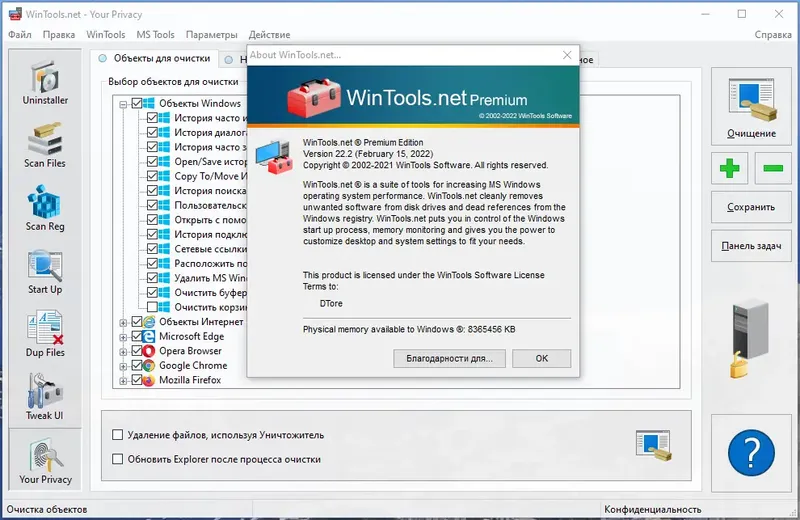The width and height of the screenshot is (800, 520).
Task: Click the licensee name DTore
Action: coord(331,303)
